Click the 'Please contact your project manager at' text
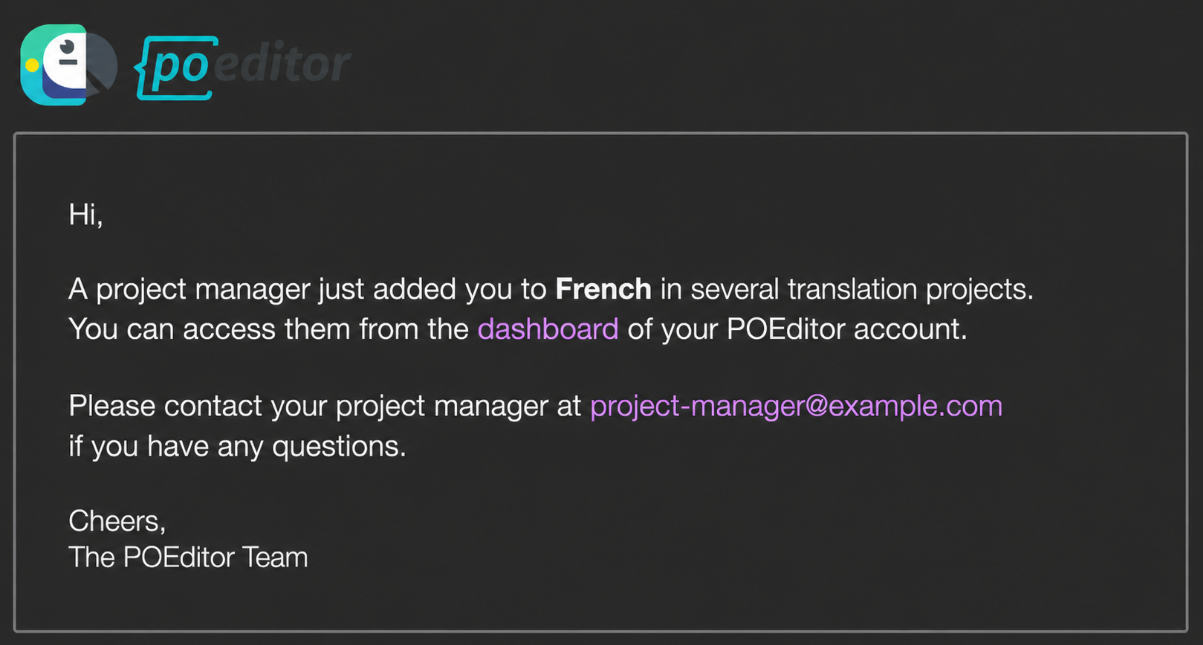The image size is (1203, 645). coord(325,406)
